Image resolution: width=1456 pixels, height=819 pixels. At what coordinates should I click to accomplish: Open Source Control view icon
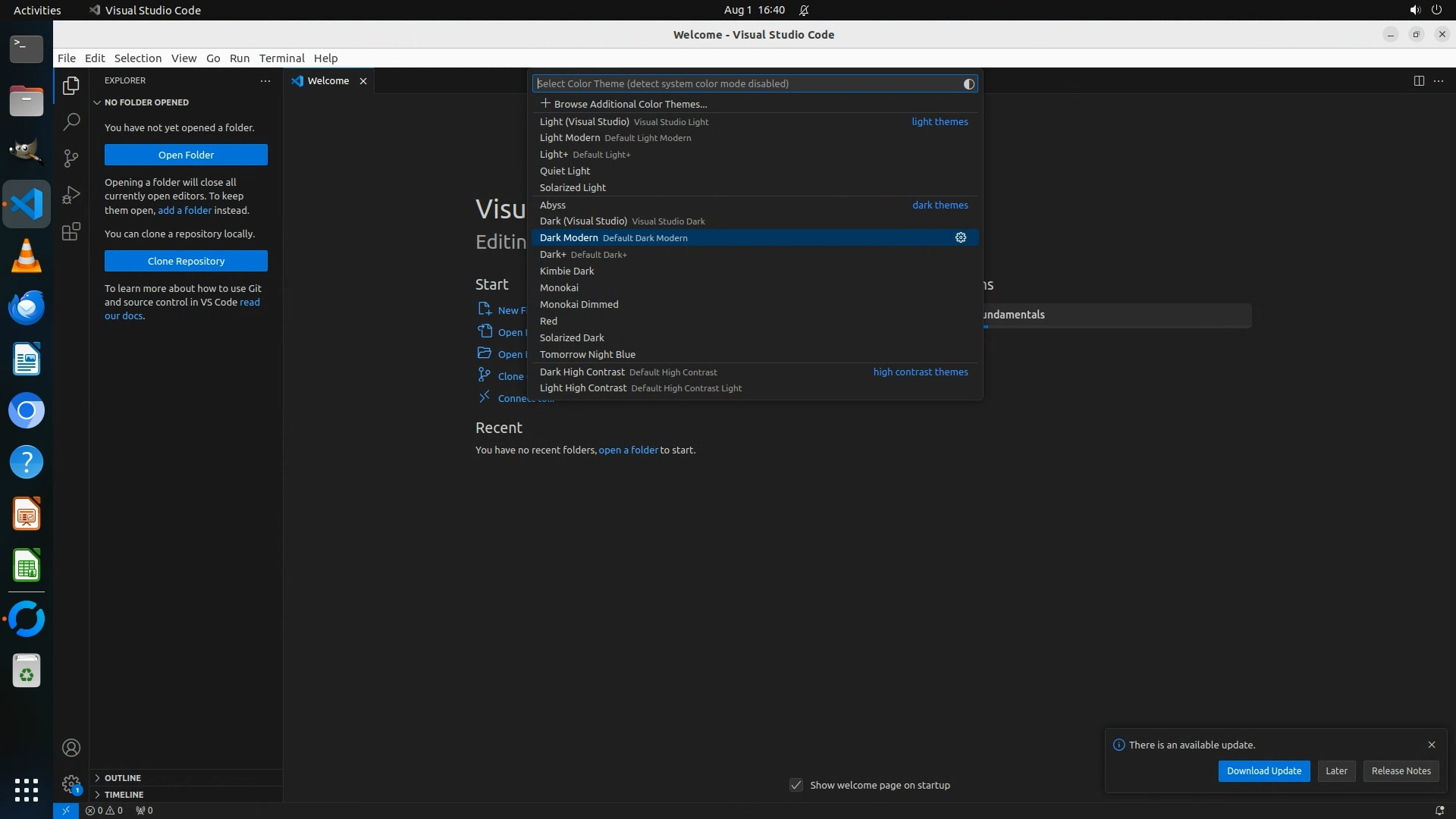71,158
